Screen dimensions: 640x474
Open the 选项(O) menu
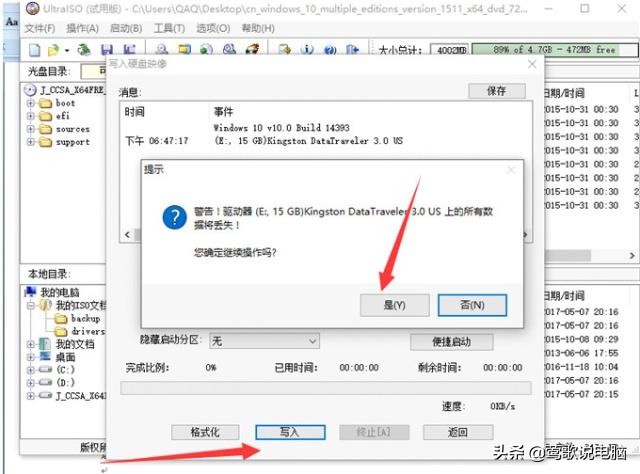tap(213, 29)
